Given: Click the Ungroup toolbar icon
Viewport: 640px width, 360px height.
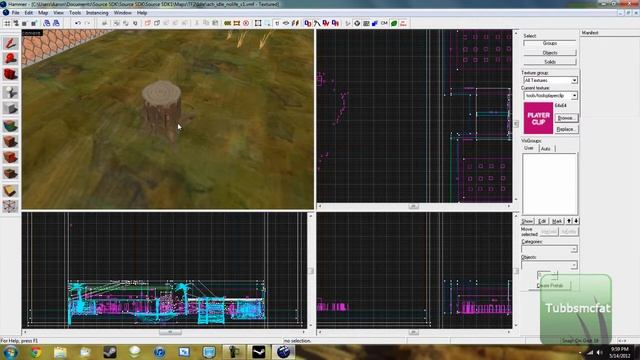Looking at the screenshot, I should click(126, 23).
